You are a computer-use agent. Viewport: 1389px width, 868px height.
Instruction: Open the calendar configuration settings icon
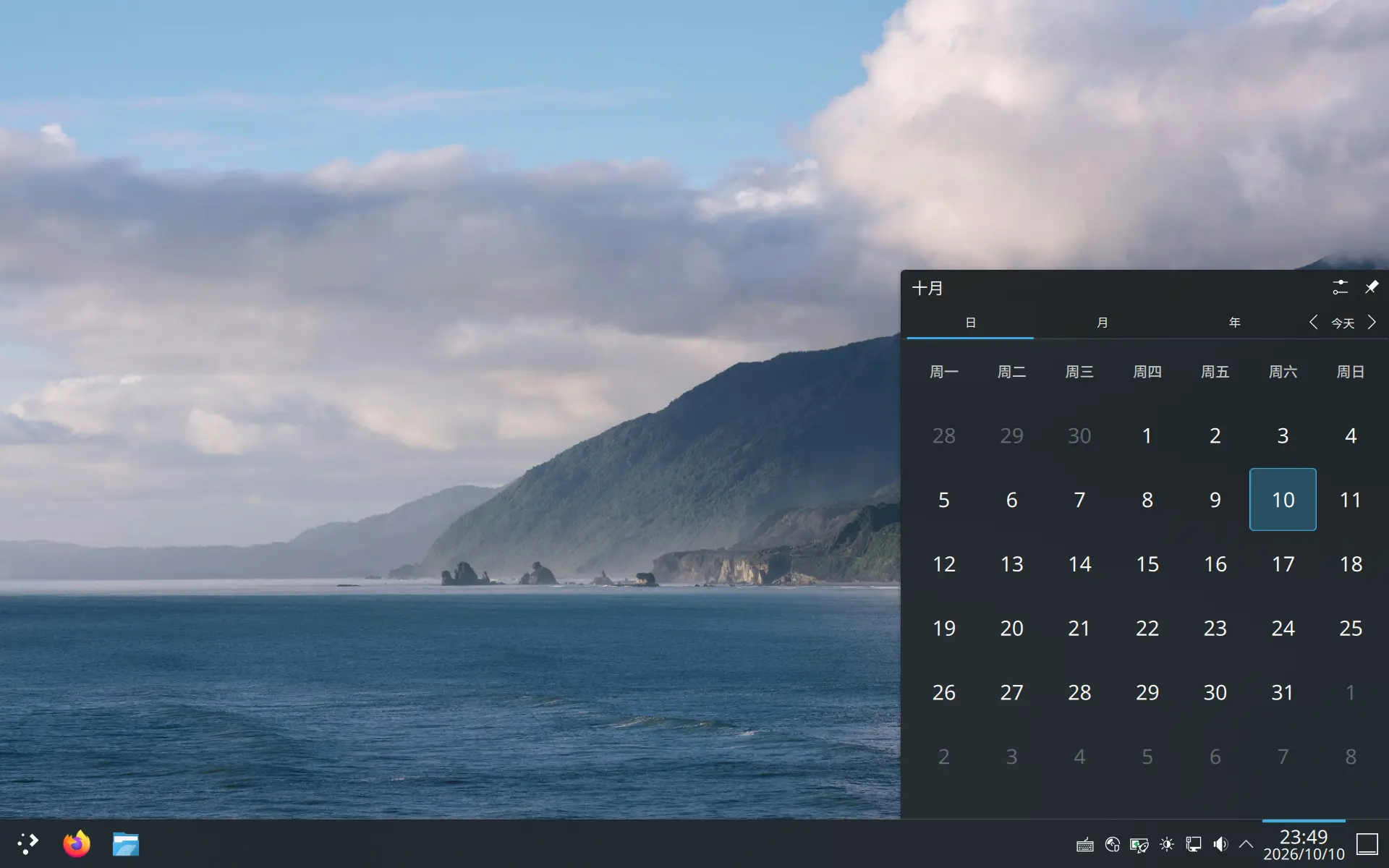(1340, 288)
